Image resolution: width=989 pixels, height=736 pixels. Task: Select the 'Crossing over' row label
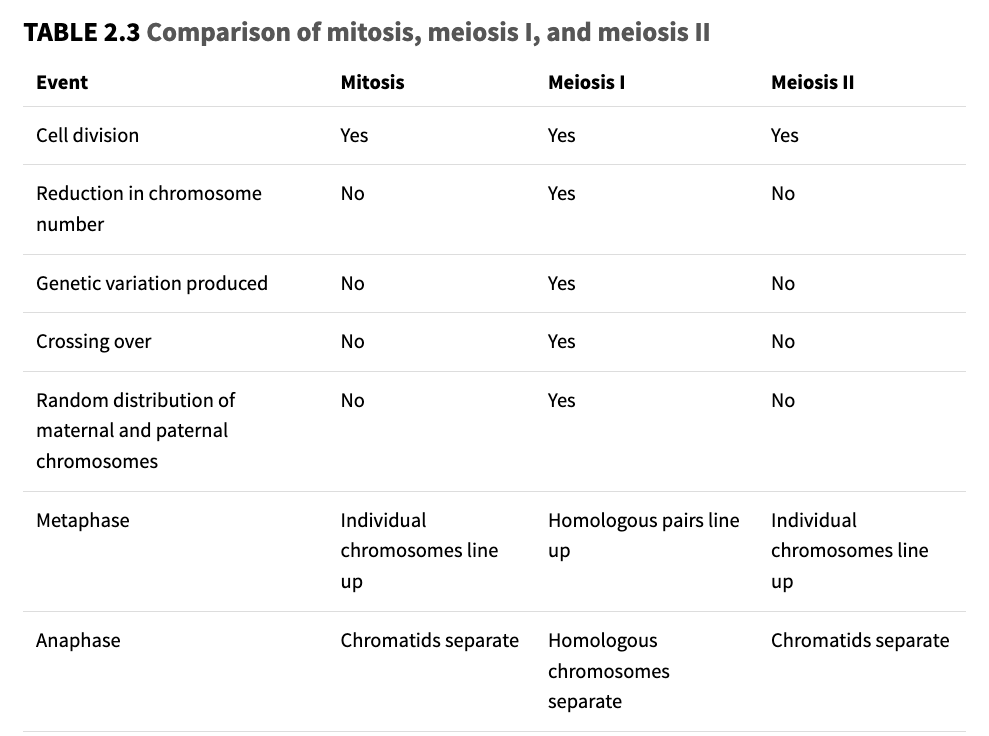click(x=94, y=341)
